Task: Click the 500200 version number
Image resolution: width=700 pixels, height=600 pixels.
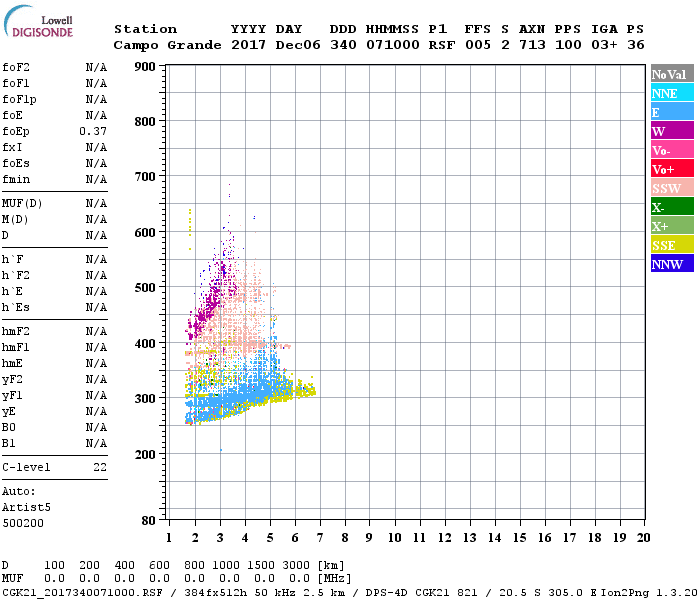Action: click(x=23, y=523)
